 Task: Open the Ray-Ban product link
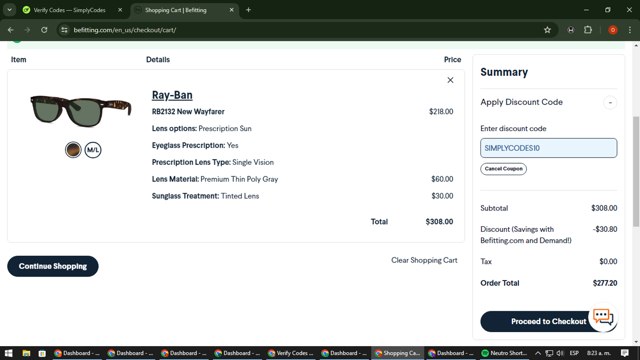pos(172,95)
